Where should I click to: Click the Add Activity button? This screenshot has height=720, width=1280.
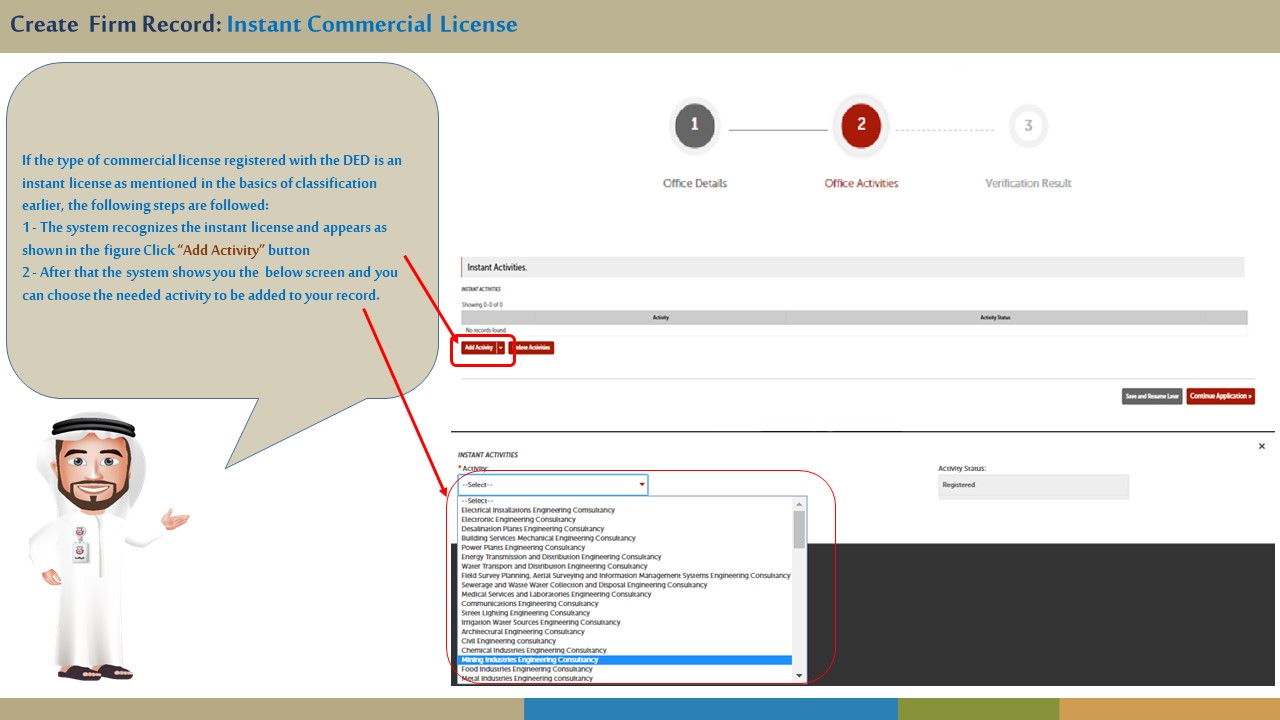478,348
